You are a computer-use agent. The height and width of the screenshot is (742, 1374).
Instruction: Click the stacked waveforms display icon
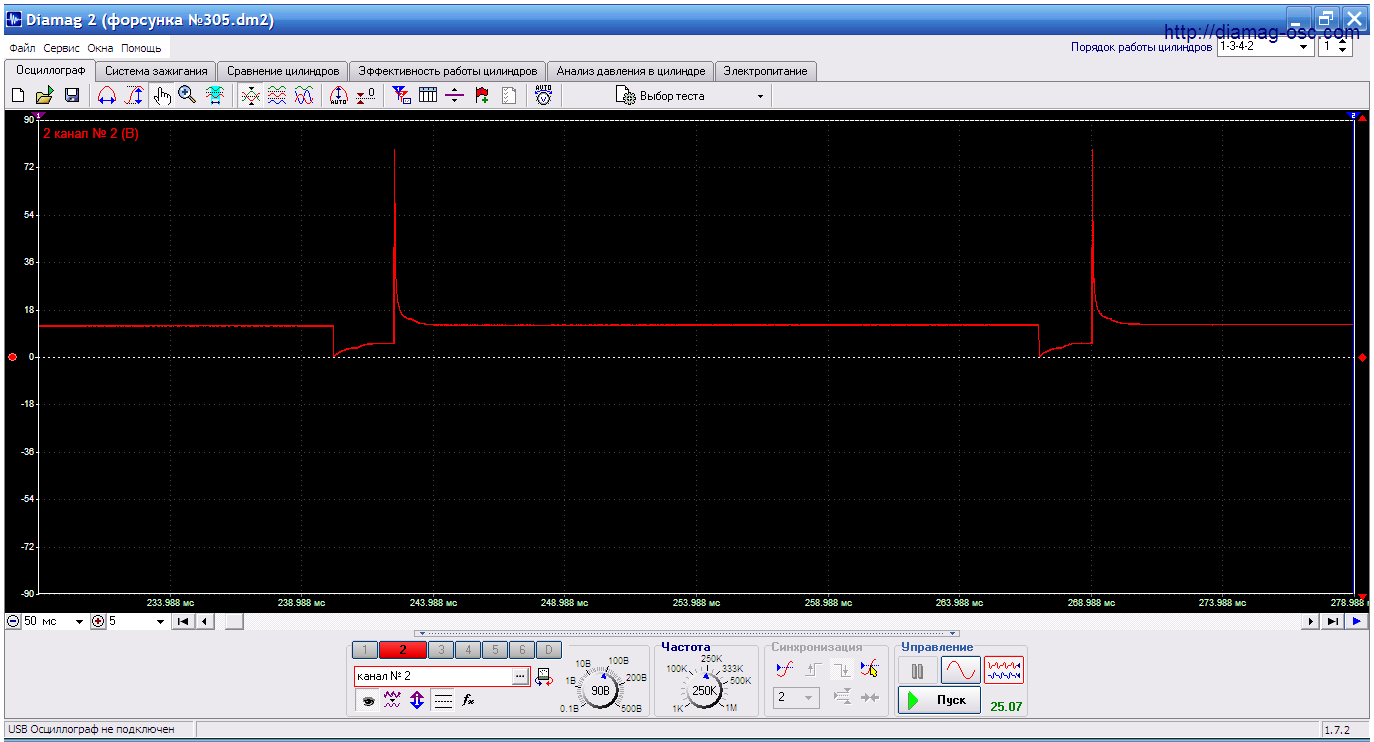click(277, 95)
